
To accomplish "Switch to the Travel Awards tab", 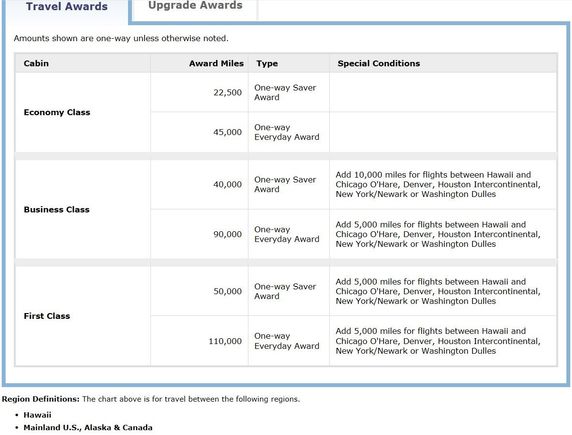I will [67, 7].
